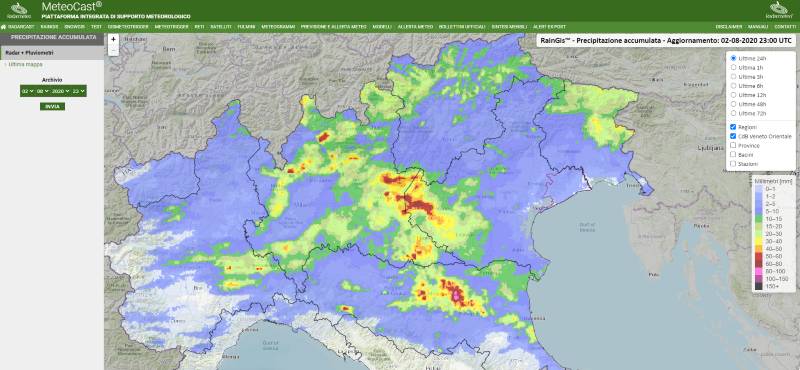Image resolution: width=800 pixels, height=370 pixels.
Task: Enable the Stazioni overlay checkbox
Action: 733,164
